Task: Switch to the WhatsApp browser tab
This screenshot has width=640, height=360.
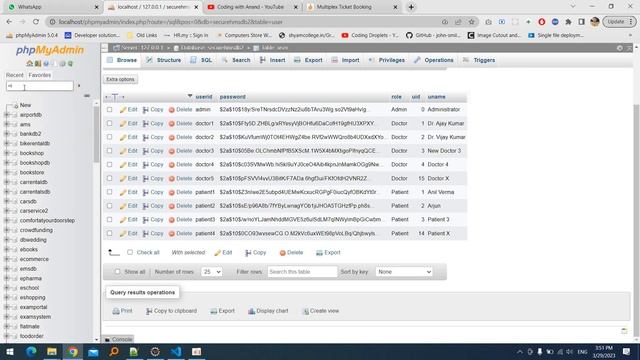Action: 52,7
